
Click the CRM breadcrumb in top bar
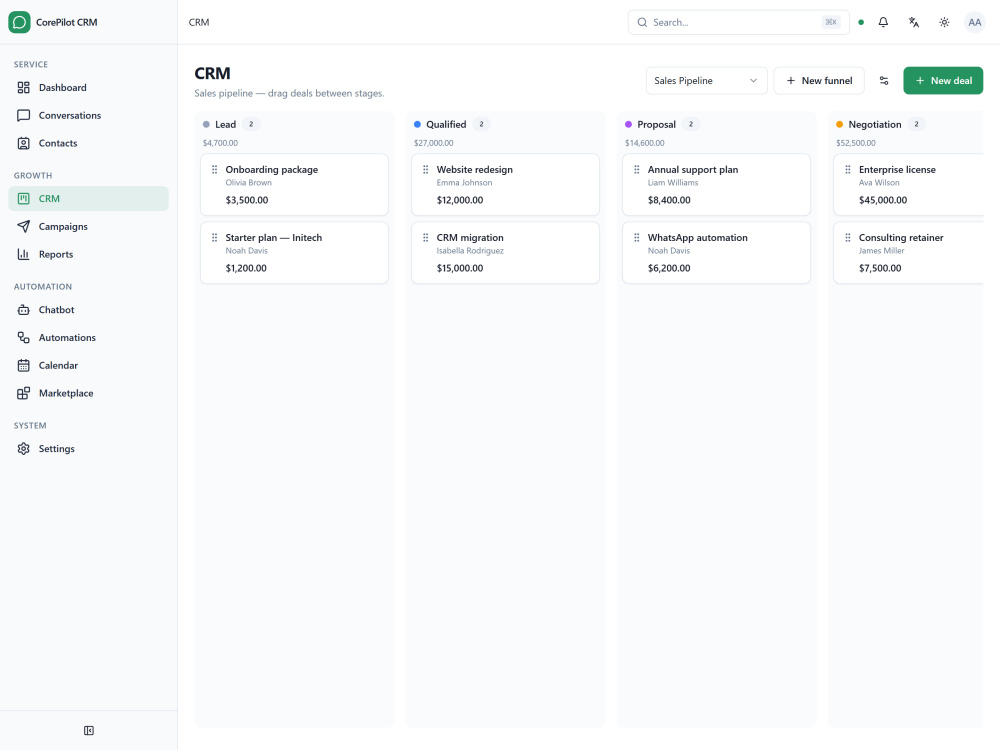pos(199,22)
